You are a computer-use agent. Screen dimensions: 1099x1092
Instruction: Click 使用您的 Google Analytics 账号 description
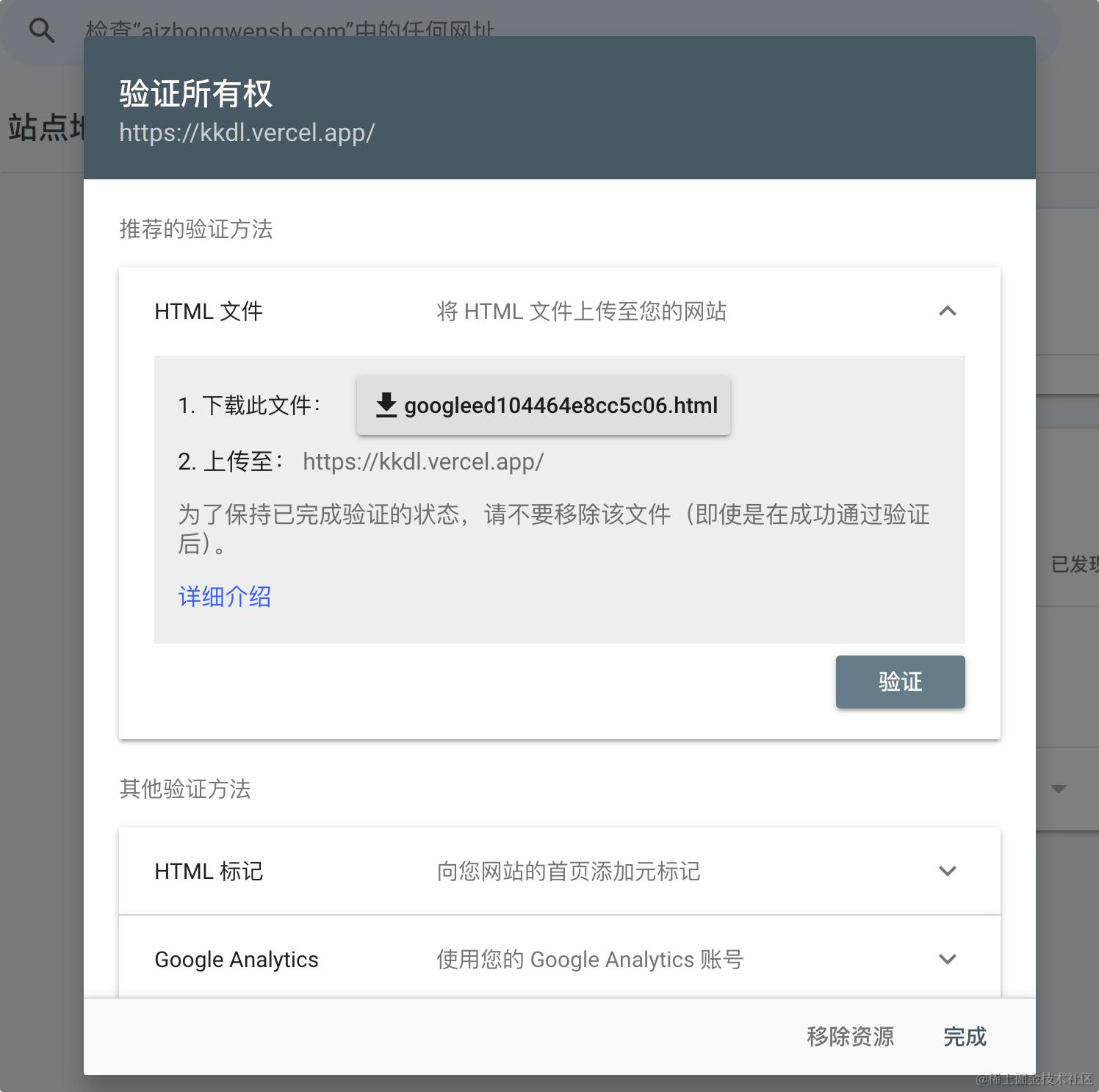590,960
